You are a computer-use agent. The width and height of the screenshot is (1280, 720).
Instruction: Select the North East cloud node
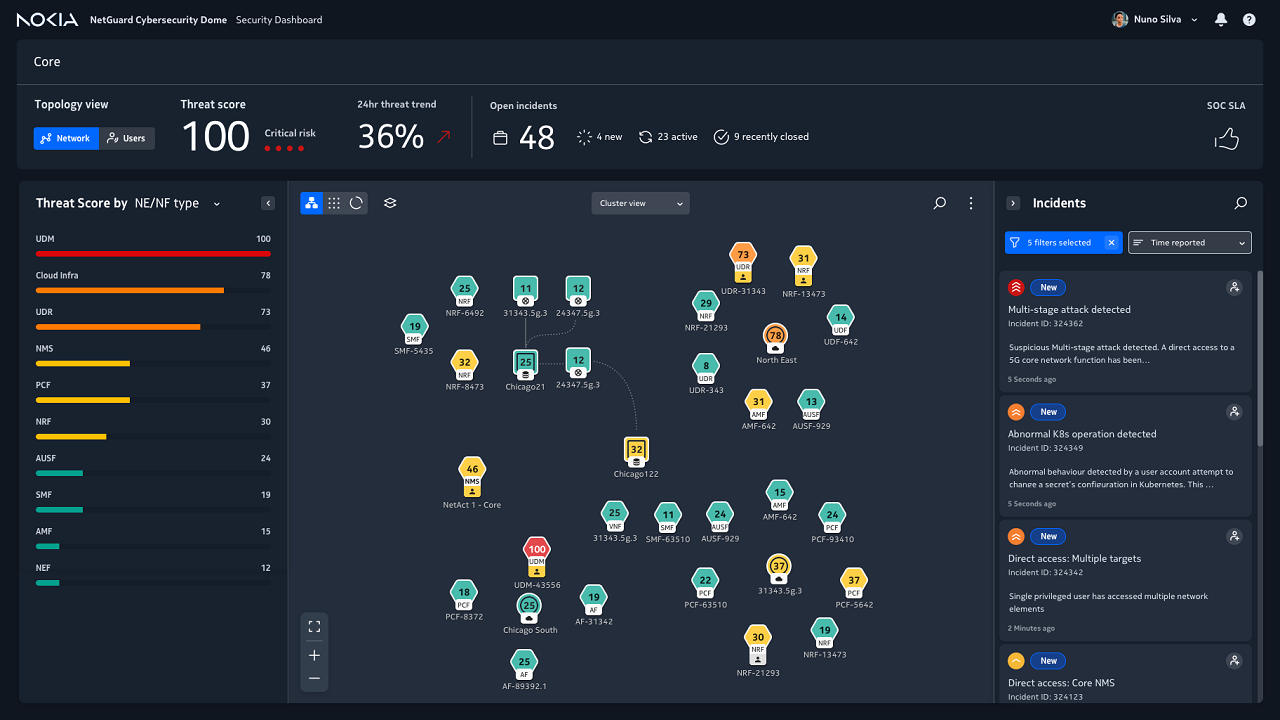pyautogui.click(x=776, y=337)
